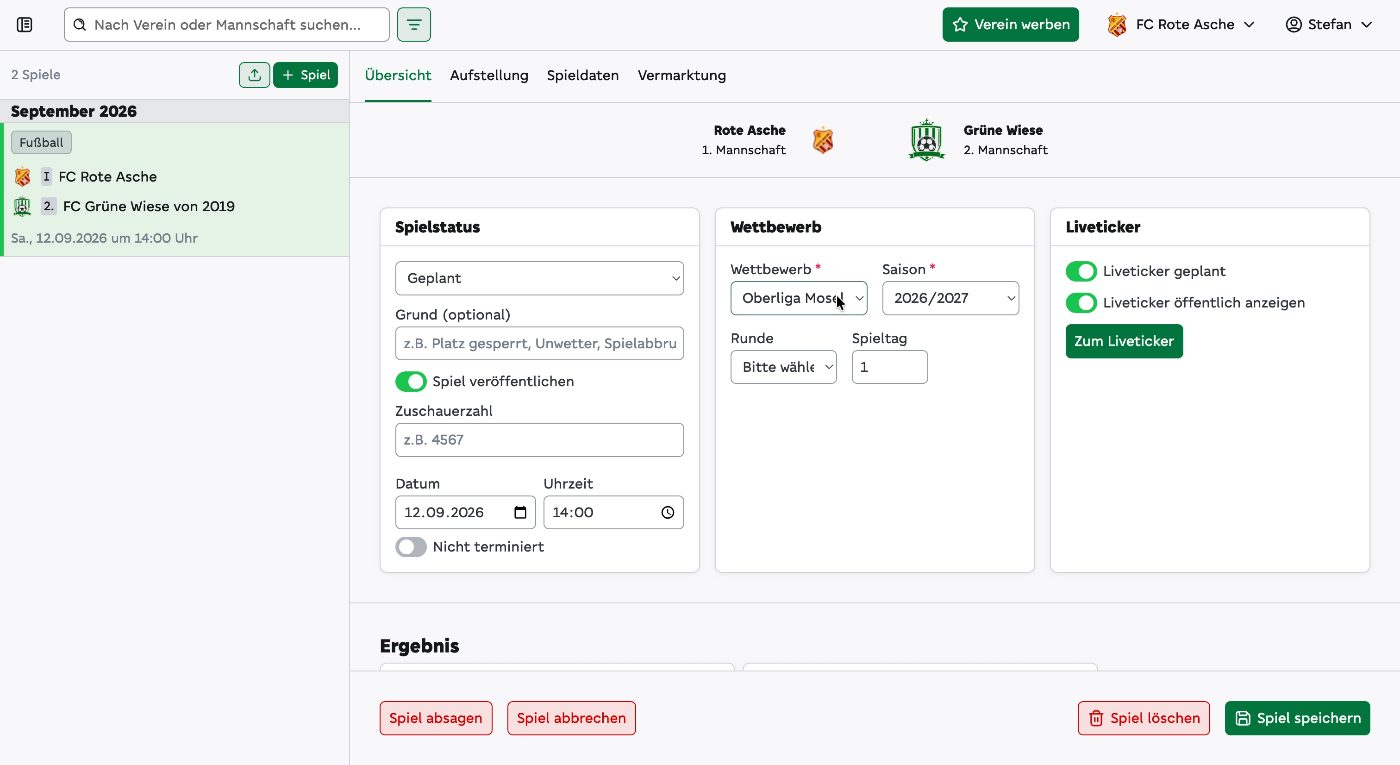Open the Spieldaten tab
This screenshot has height=765, width=1400.
[x=583, y=76]
